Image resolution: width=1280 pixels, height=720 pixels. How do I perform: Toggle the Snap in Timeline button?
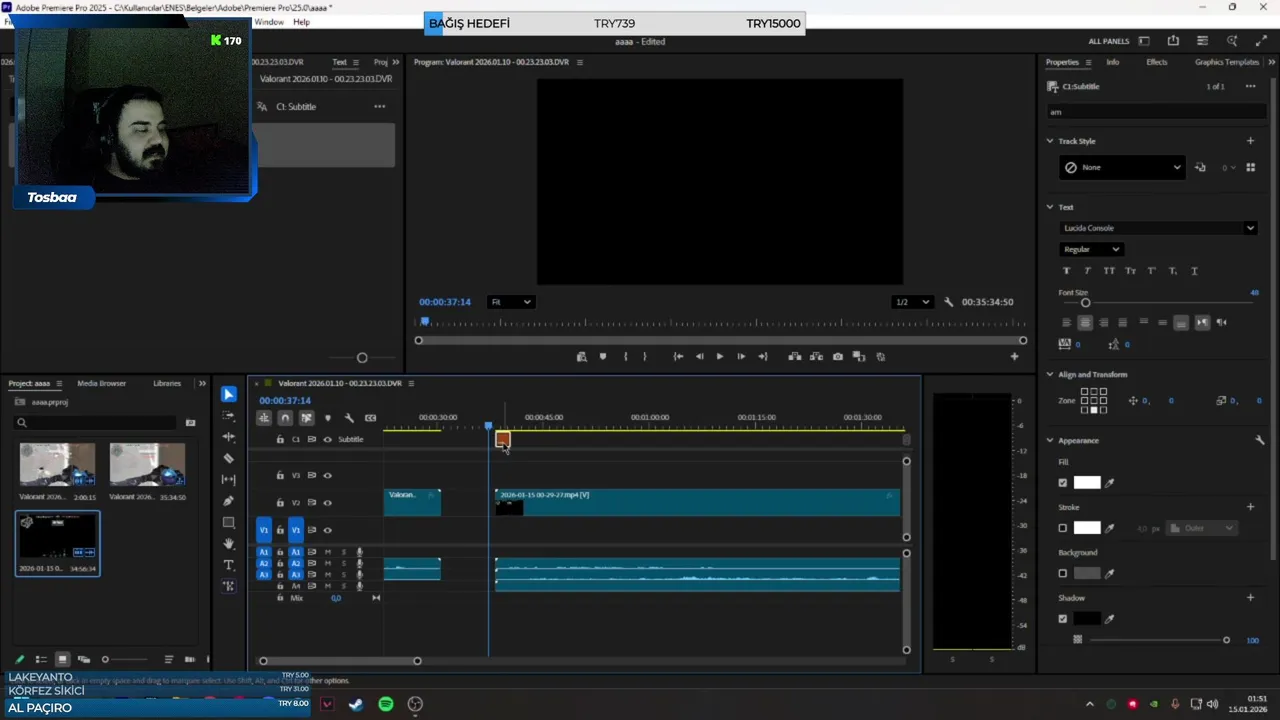pyautogui.click(x=285, y=418)
